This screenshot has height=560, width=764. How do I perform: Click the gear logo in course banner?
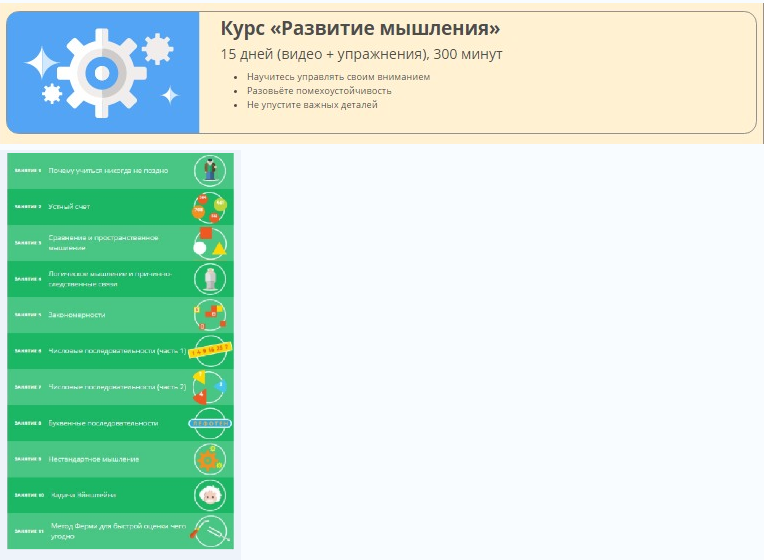point(102,72)
